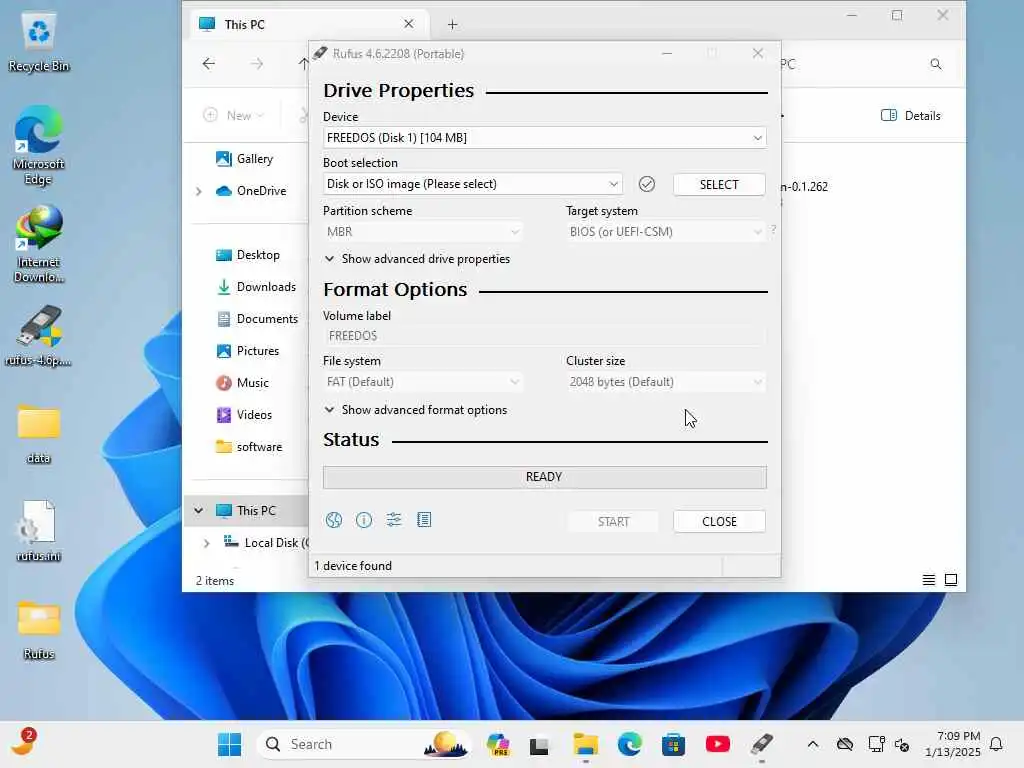This screenshot has width=1024, height=768.
Task: Expand Show advanced format options
Action: pos(416,410)
